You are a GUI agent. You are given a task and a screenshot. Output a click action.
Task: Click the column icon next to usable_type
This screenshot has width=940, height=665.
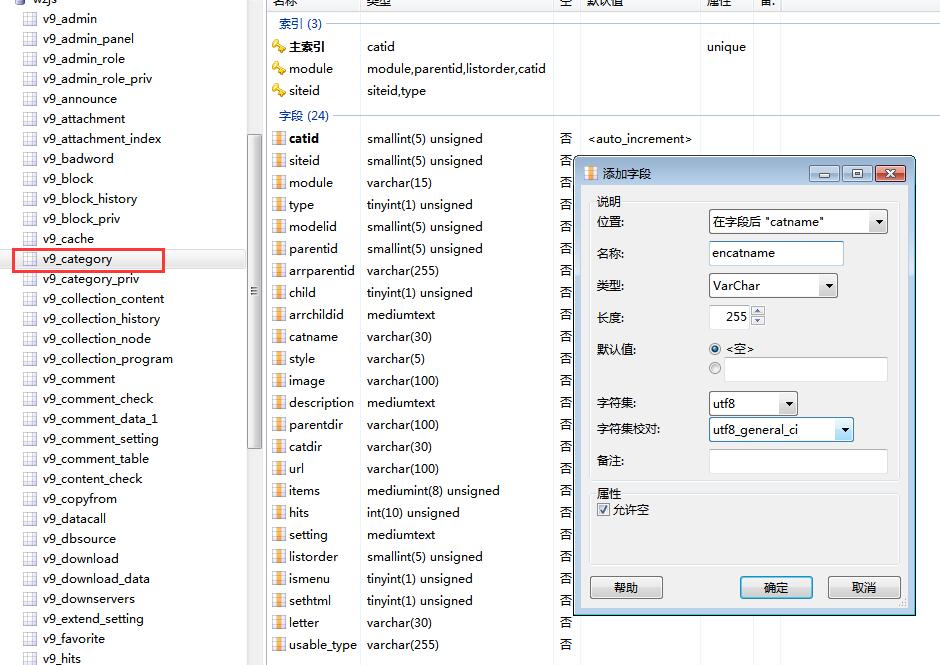coord(279,645)
